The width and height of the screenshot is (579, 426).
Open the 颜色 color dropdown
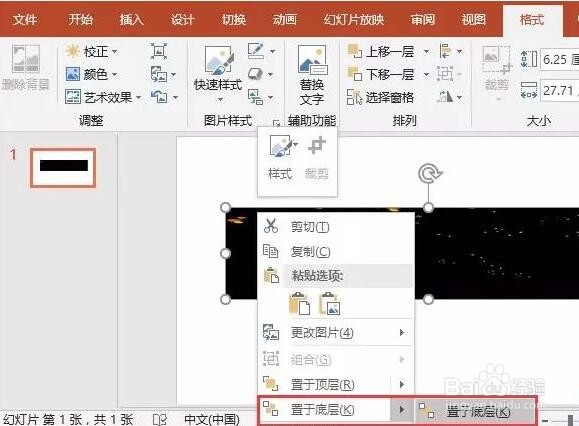[92, 74]
